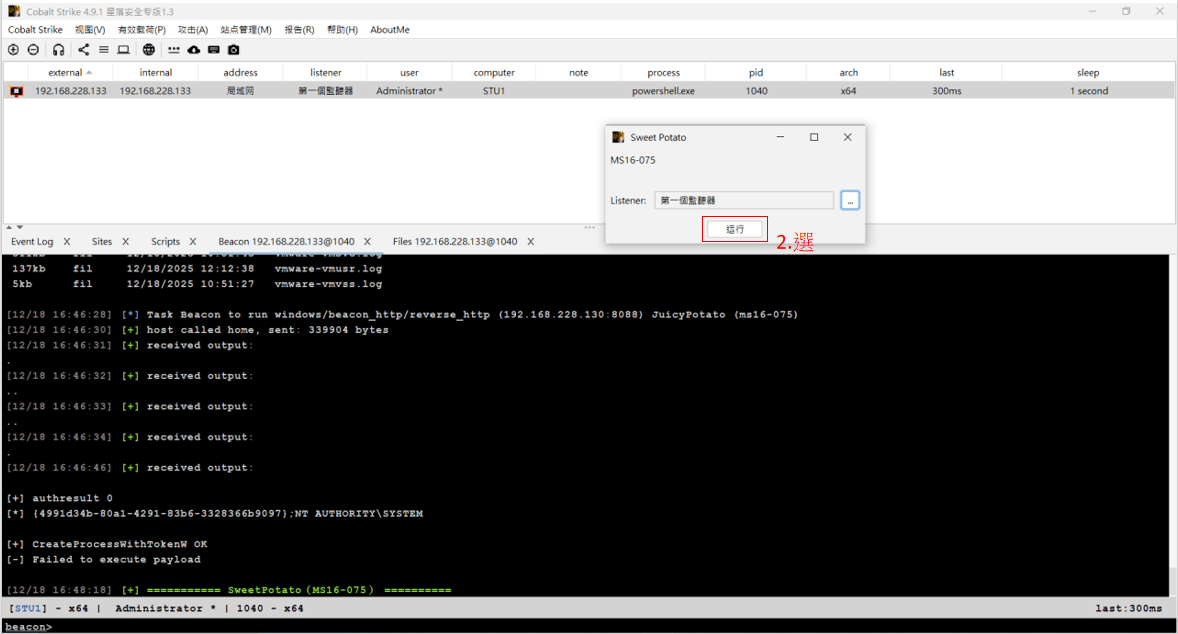Open the 有效載荷(P) menu
1178x634 pixels.
coord(142,30)
